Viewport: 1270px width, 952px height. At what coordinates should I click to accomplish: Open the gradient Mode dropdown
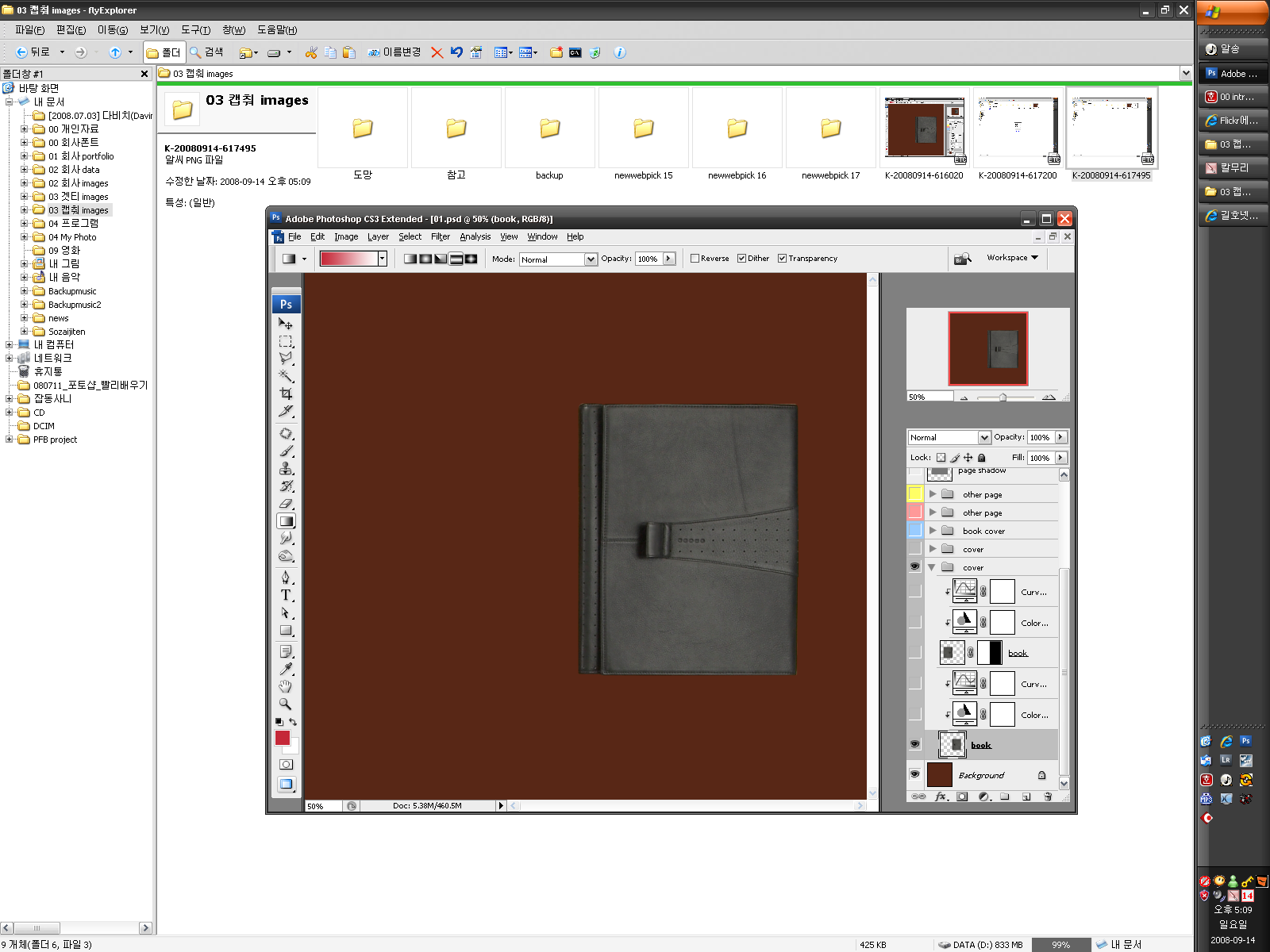pos(590,259)
